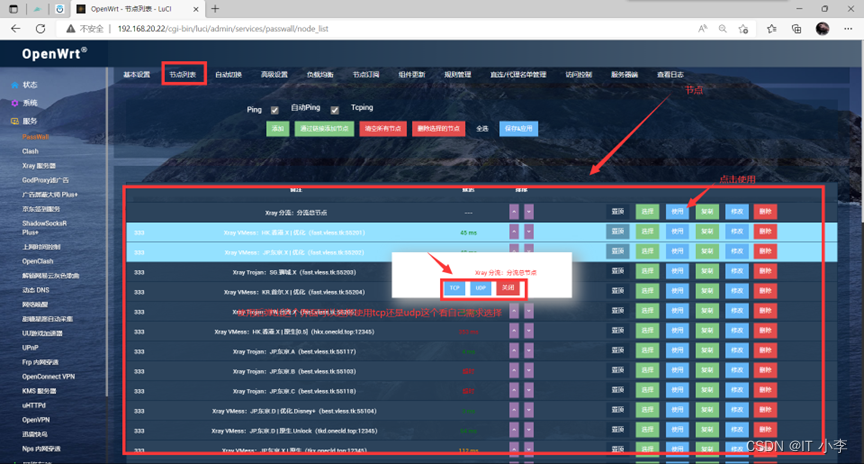Click the browser address bar URL
864x464 pixels.
click(223, 29)
